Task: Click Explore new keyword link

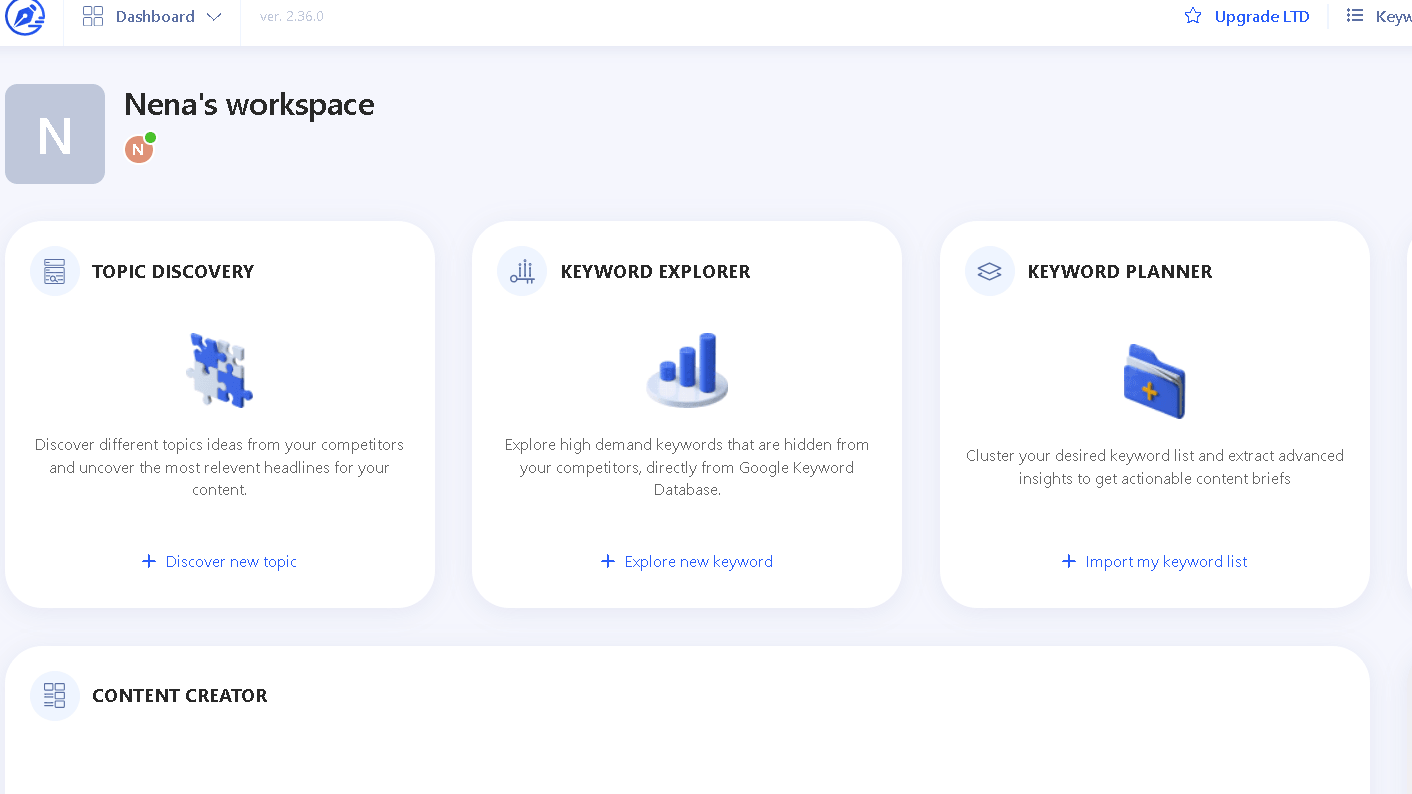Action: 699,562
